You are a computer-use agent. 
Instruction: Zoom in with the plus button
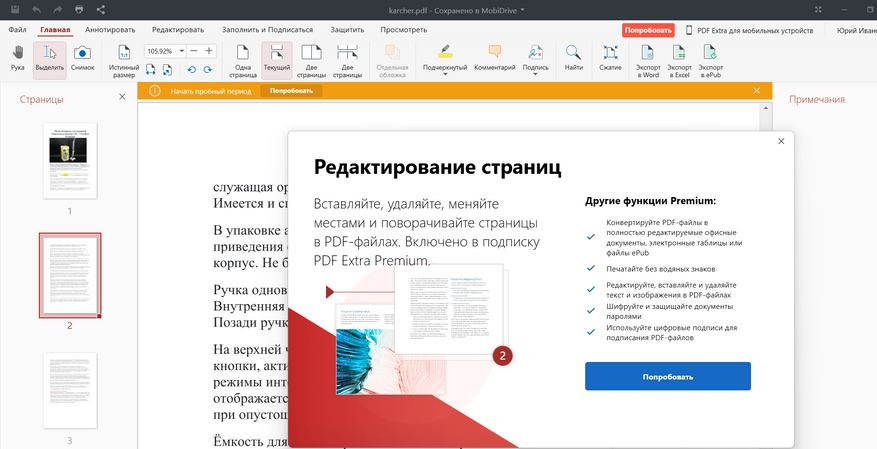coord(209,51)
